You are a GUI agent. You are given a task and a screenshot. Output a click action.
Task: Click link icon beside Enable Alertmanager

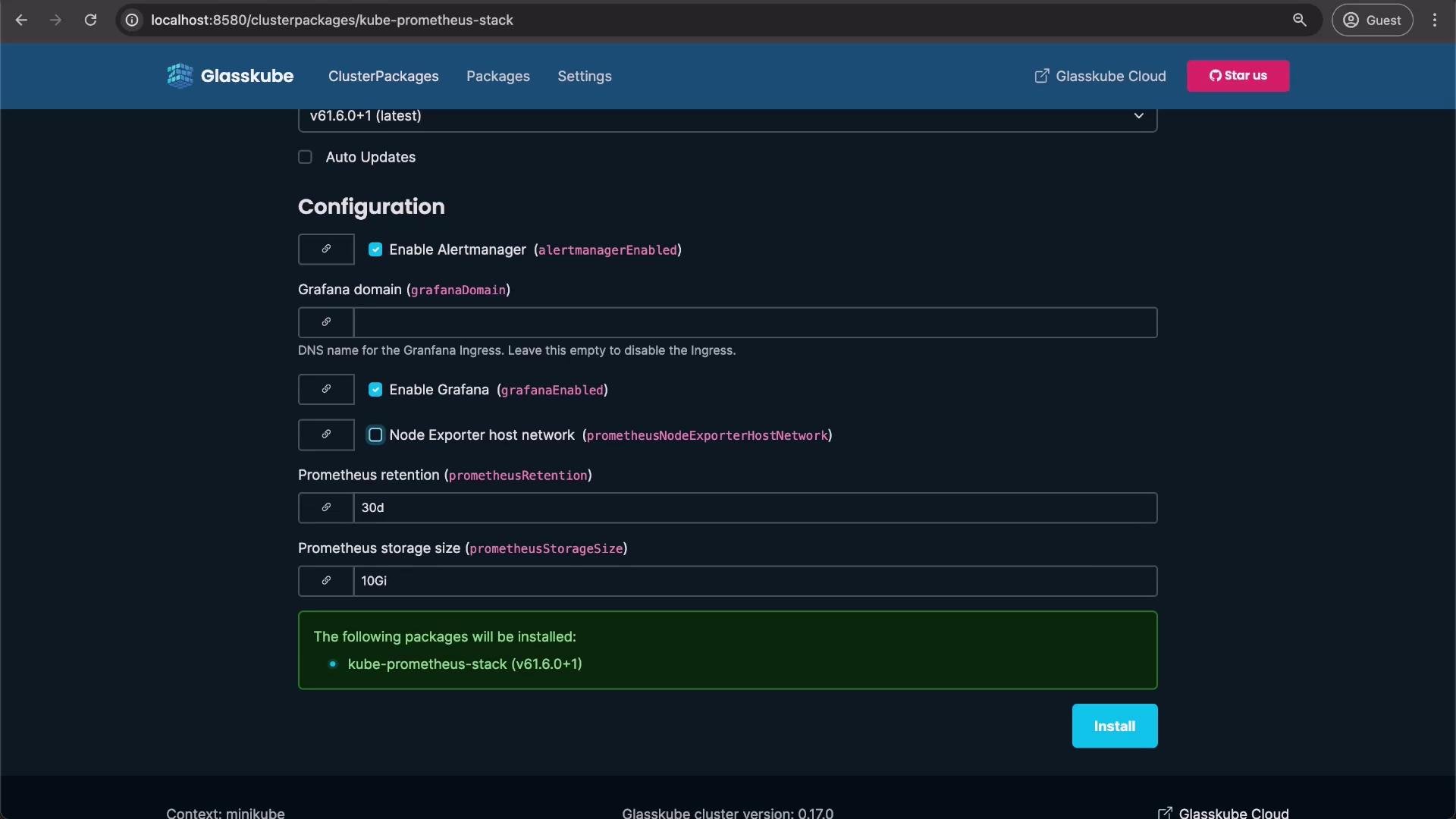tap(326, 249)
